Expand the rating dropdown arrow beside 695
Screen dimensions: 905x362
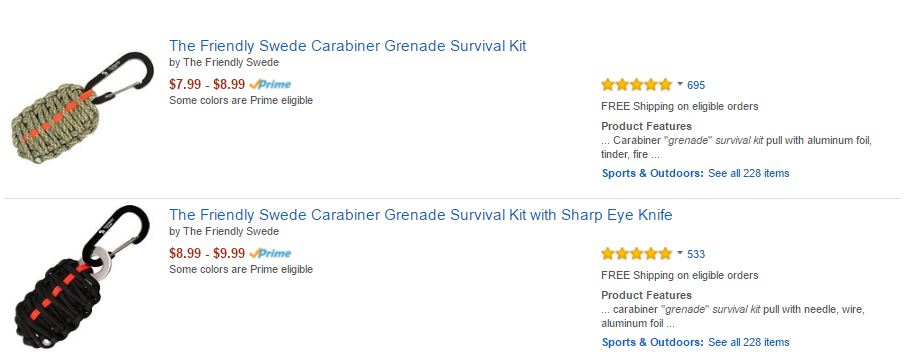pos(680,84)
